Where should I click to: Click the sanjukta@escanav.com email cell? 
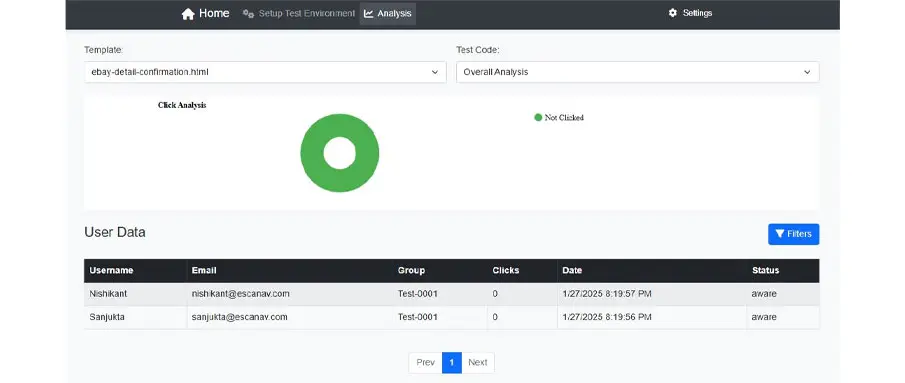290,317
